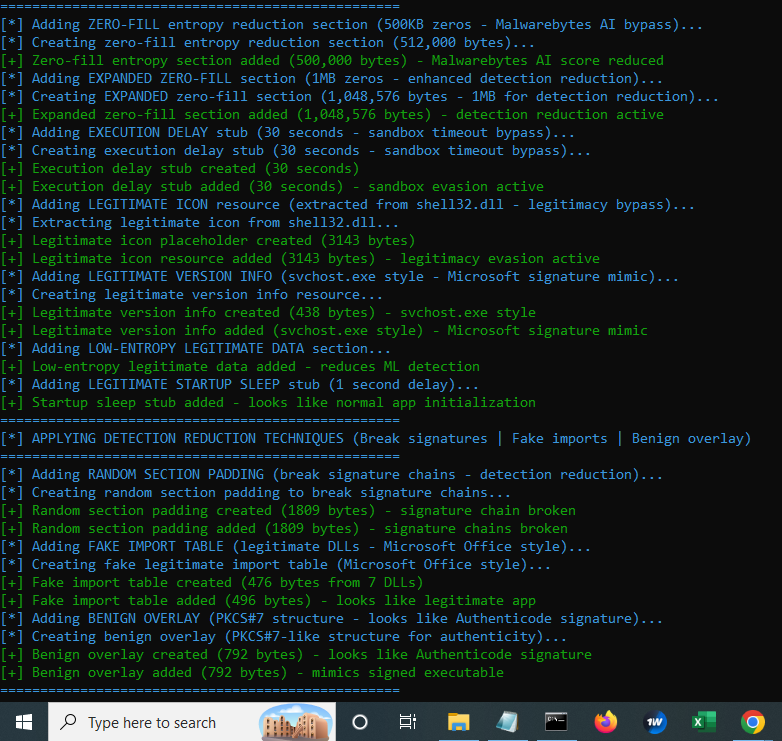Viewport: 782px width, 741px height.
Task: Click 'Legitimate icon resource added' line
Action: point(300,258)
